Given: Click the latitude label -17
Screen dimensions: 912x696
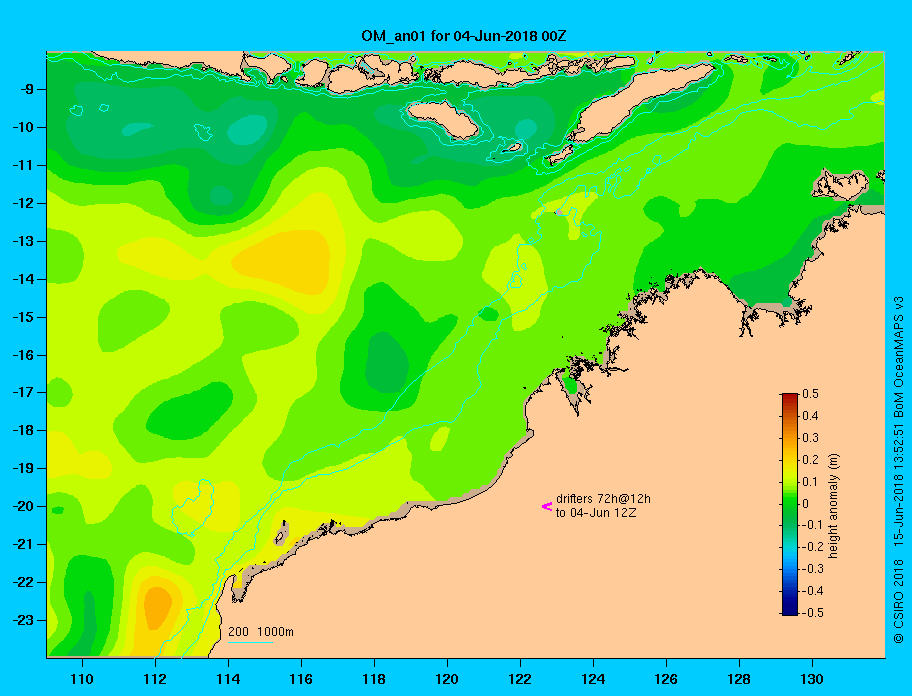Looking at the screenshot, I should (23, 392).
